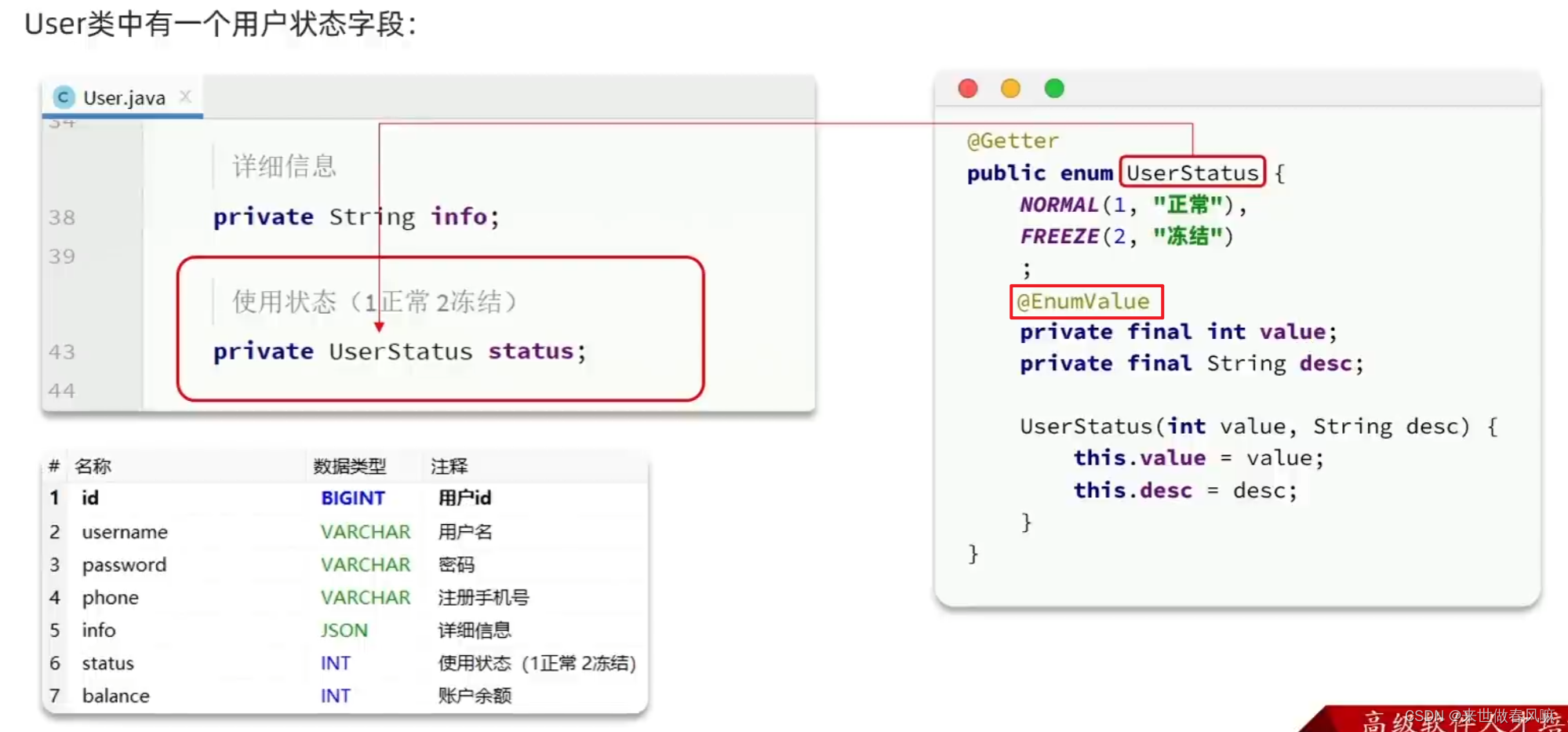This screenshot has width=1568, height=732.
Task: Click the VARCHAR type of password row
Action: coord(366,565)
